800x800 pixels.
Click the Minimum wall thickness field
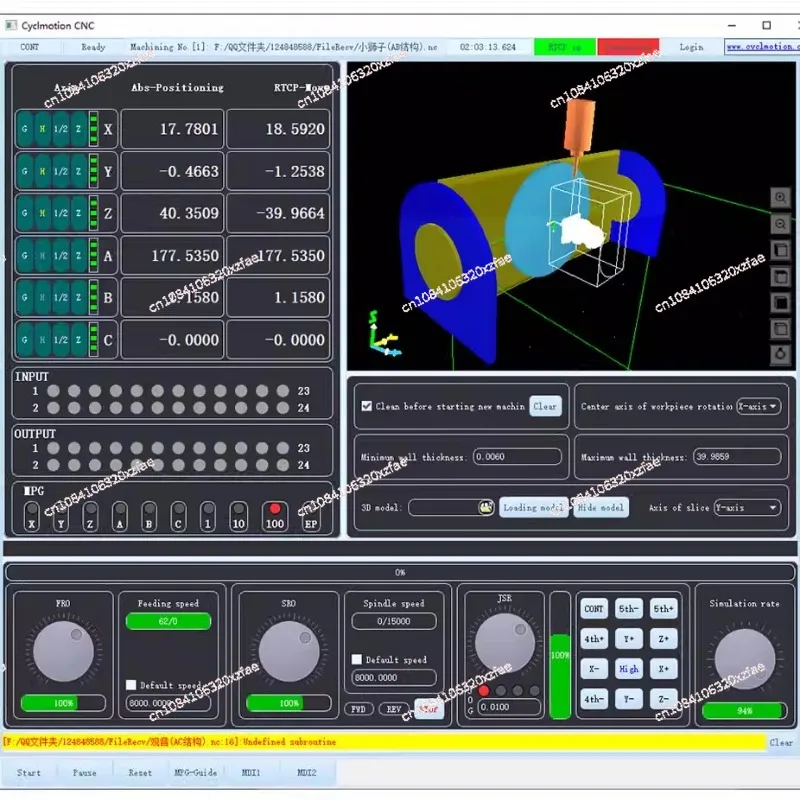pyautogui.click(x=517, y=456)
